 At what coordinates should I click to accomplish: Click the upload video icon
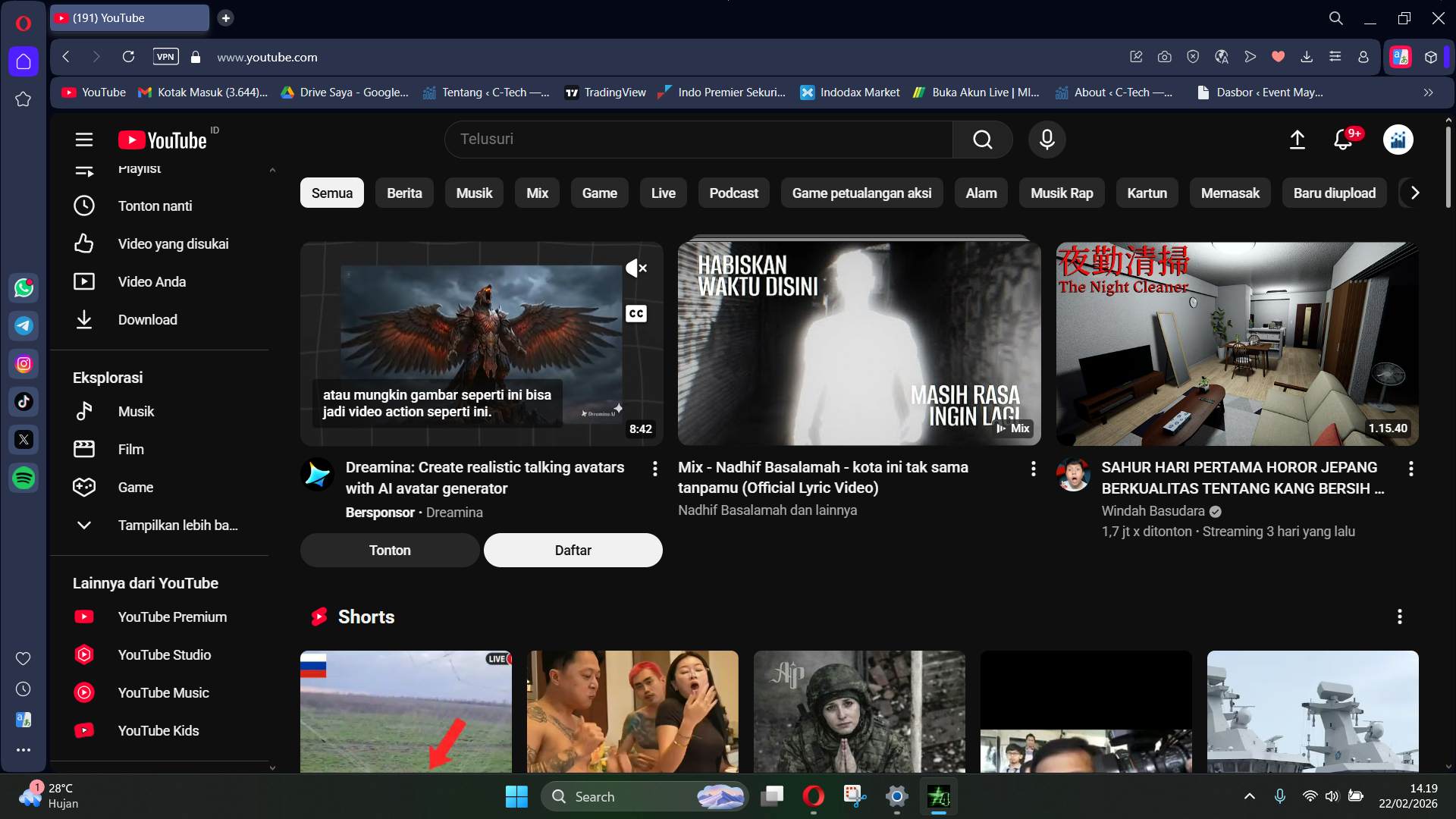coord(1298,140)
